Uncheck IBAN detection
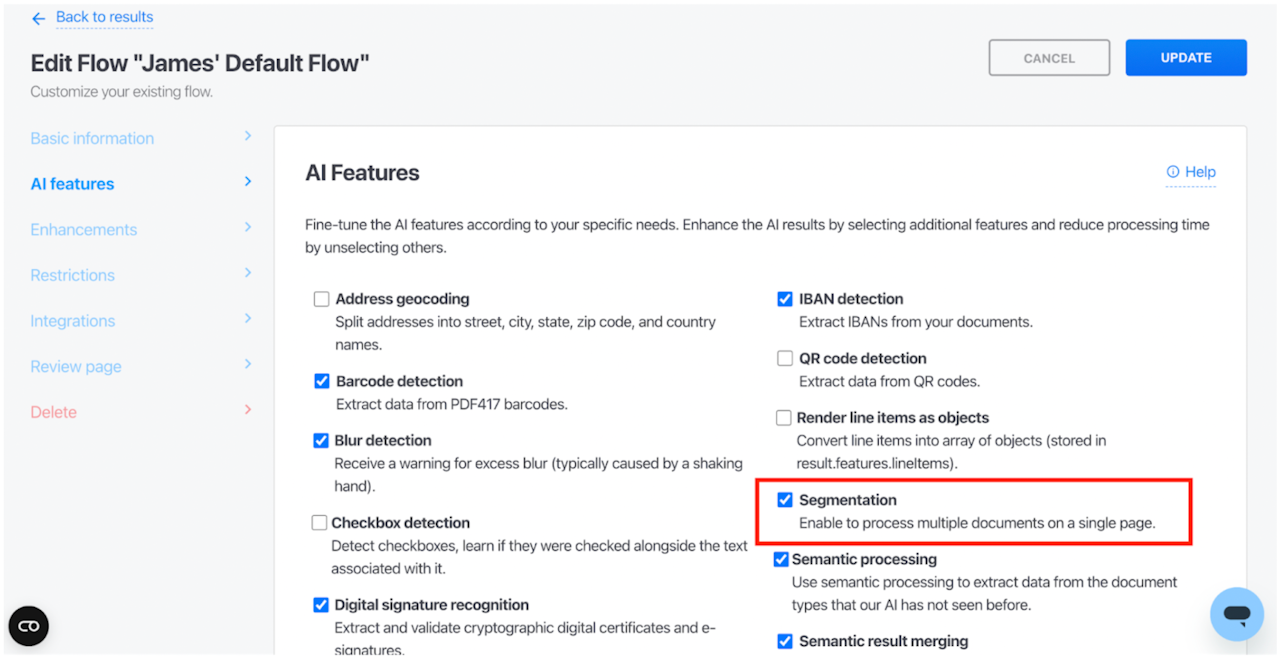This screenshot has width=1280, height=656. pos(785,299)
